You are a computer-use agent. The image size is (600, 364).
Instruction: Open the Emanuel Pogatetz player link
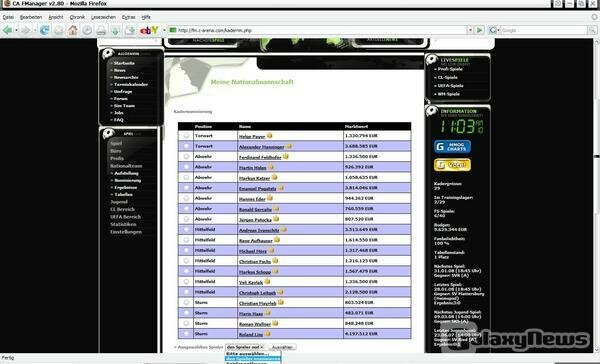(258, 189)
